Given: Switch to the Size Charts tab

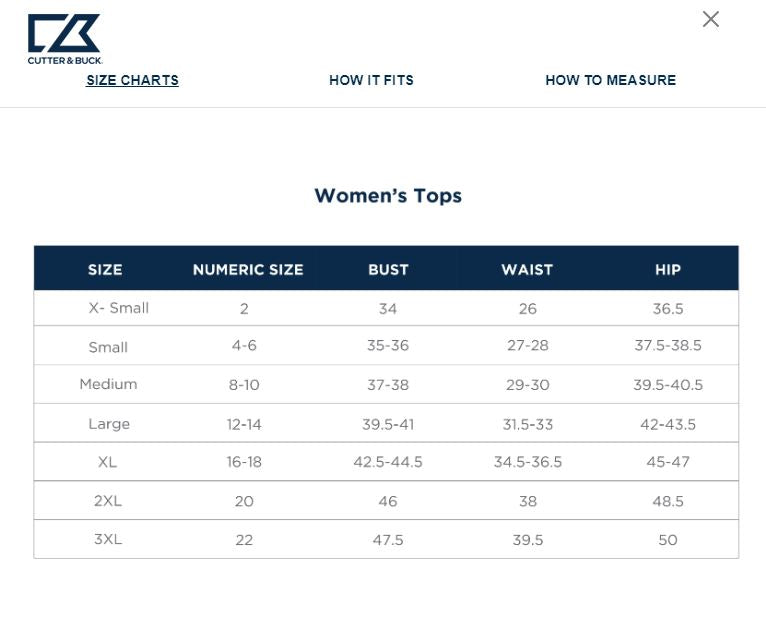Looking at the screenshot, I should (132, 80).
